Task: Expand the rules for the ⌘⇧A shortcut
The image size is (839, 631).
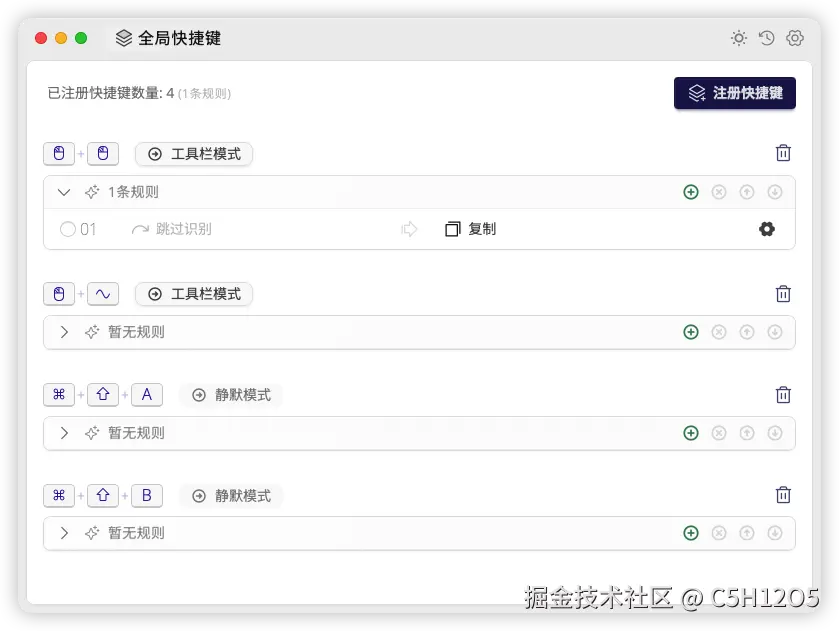Action: coord(64,433)
